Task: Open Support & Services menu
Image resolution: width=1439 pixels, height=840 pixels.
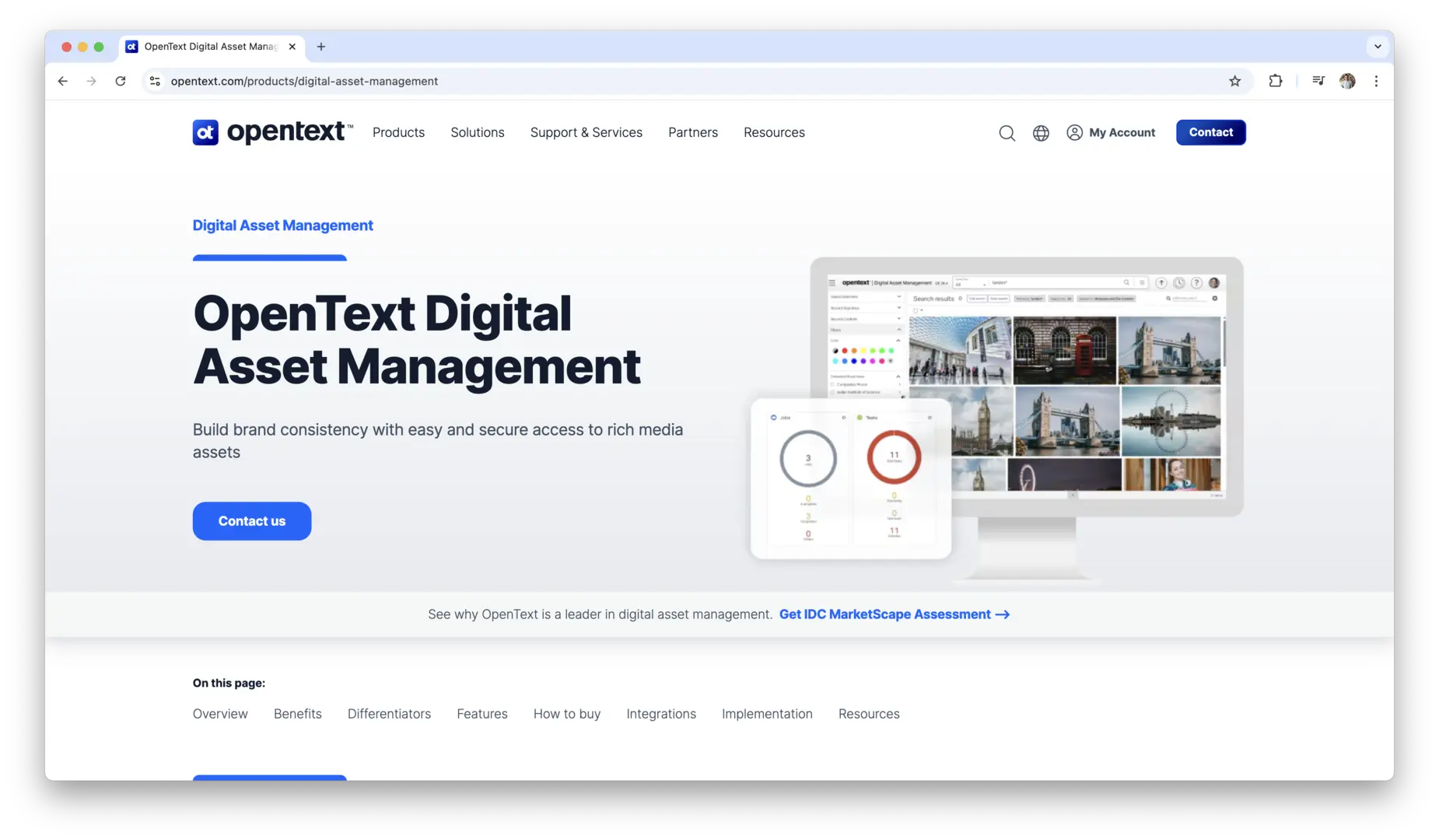Action: click(586, 132)
